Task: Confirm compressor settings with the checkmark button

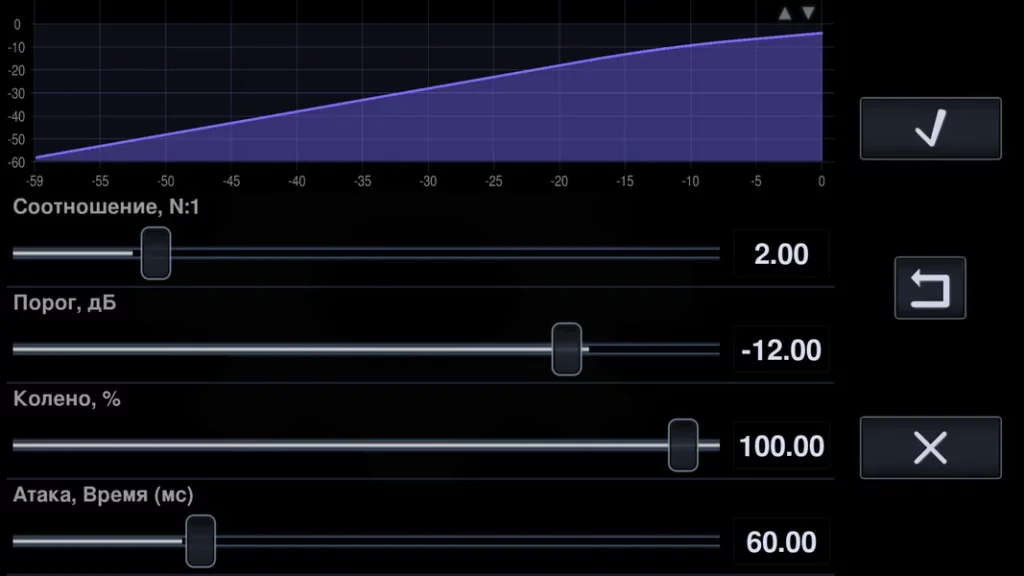Action: [x=930, y=129]
